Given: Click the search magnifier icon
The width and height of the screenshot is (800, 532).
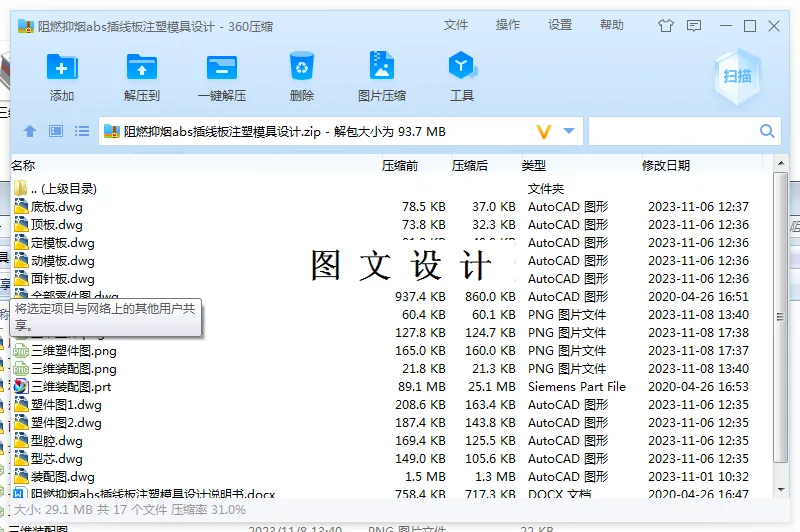Looking at the screenshot, I should pyautogui.click(x=767, y=131).
